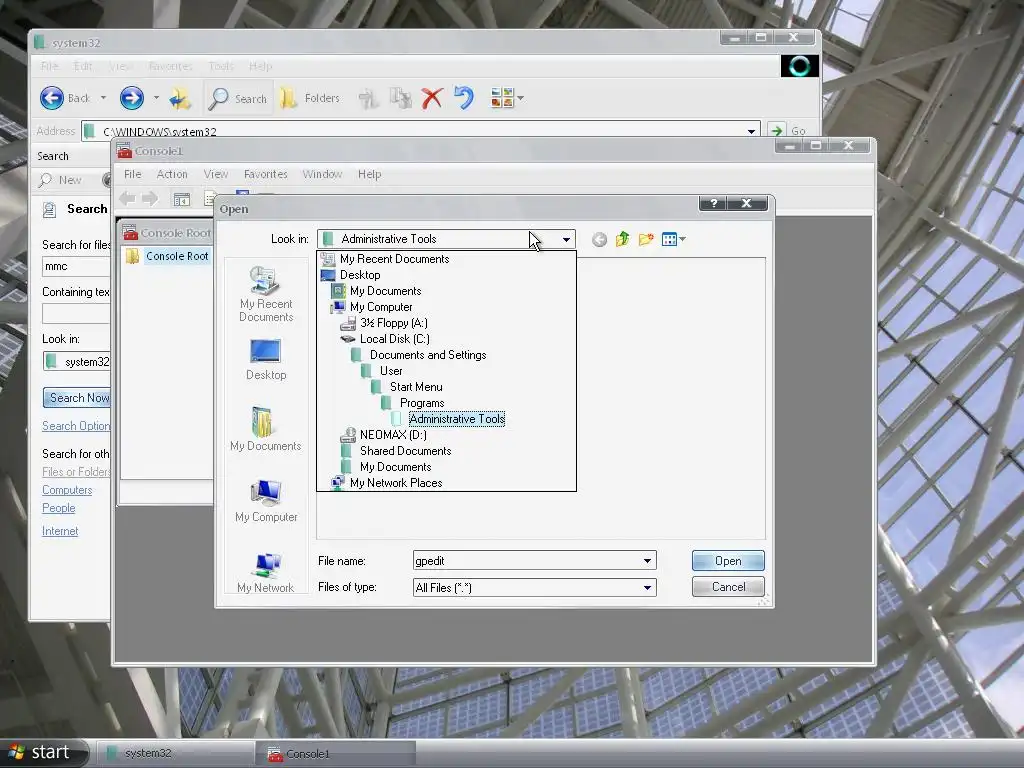The width and height of the screenshot is (1024, 768).
Task: Select My Documents in the places bar
Action: click(x=266, y=428)
